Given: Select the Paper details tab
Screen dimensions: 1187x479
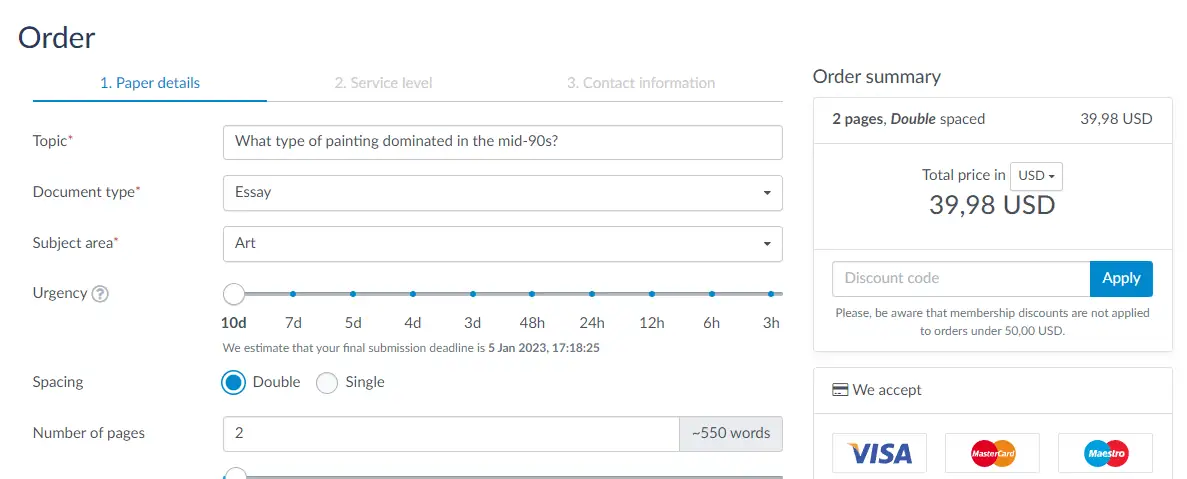Looking at the screenshot, I should click(150, 83).
